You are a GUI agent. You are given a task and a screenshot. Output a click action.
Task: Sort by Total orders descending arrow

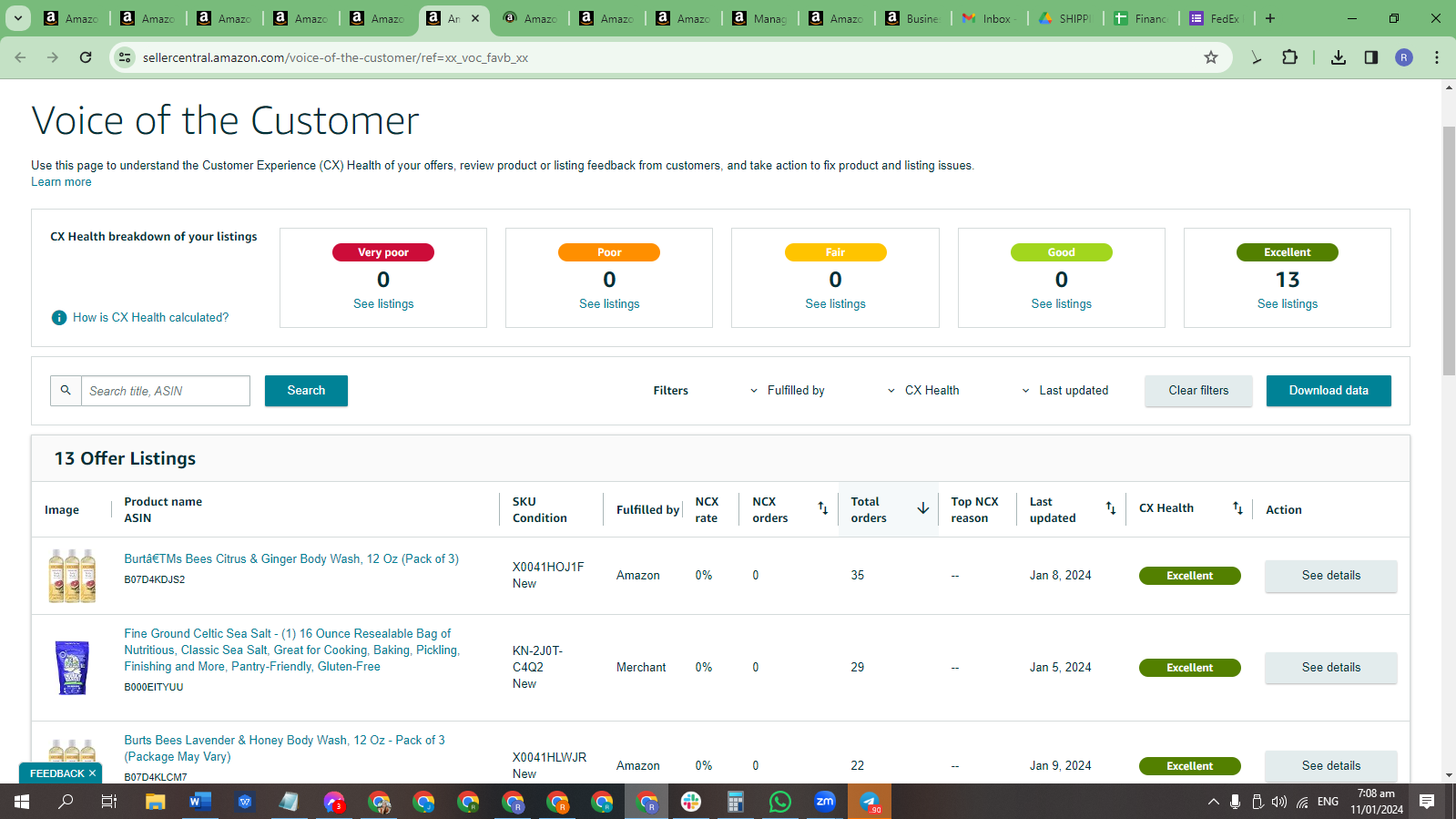click(x=923, y=508)
